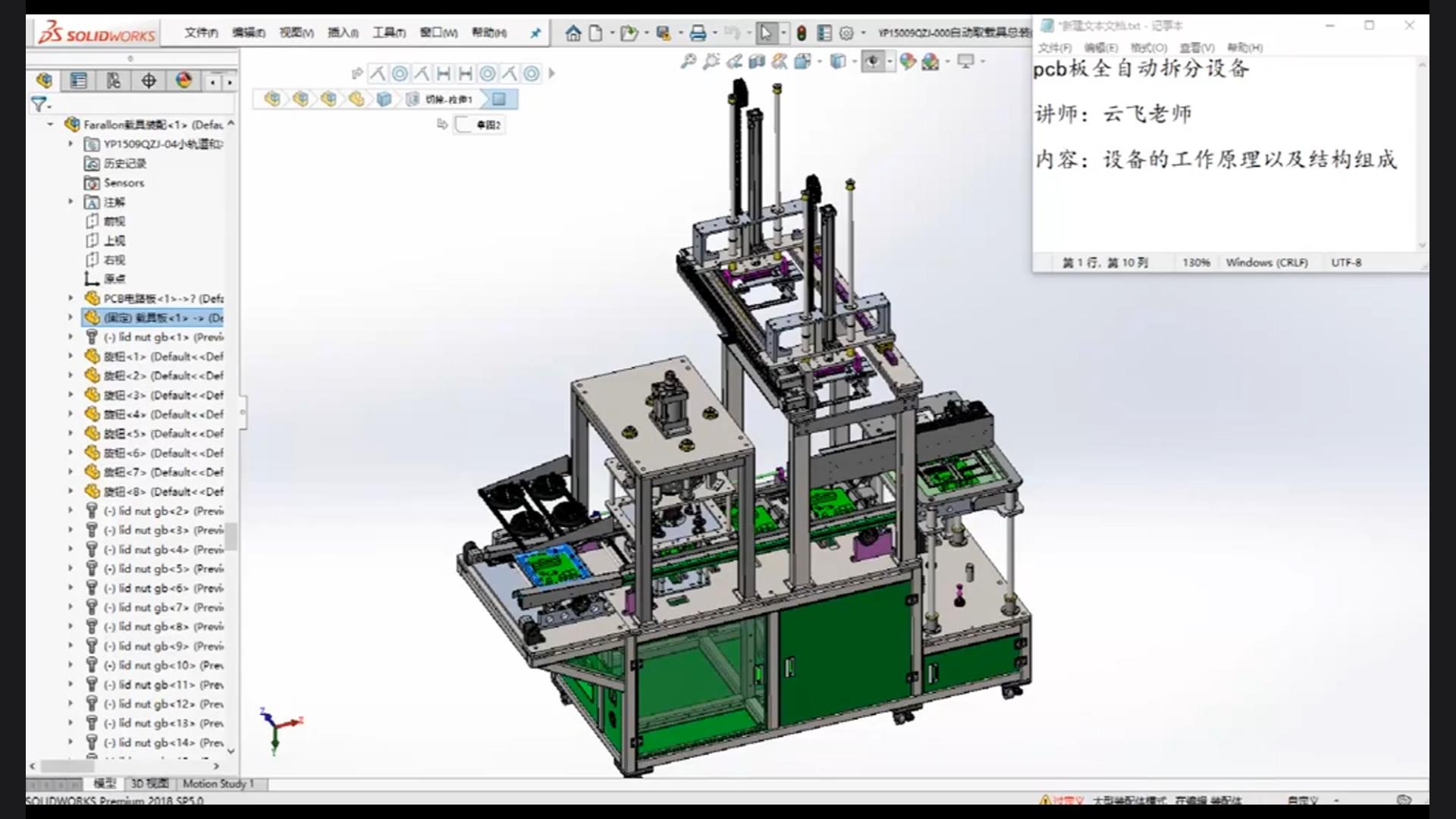Pin the menu bar with pushpin
Screen dimensions: 1456x819
(535, 33)
